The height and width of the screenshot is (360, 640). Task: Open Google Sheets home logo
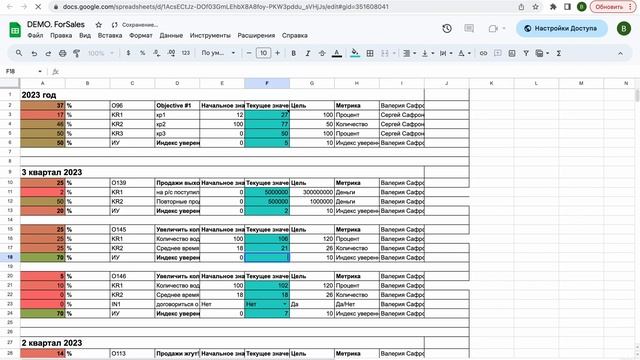[x=15, y=30]
